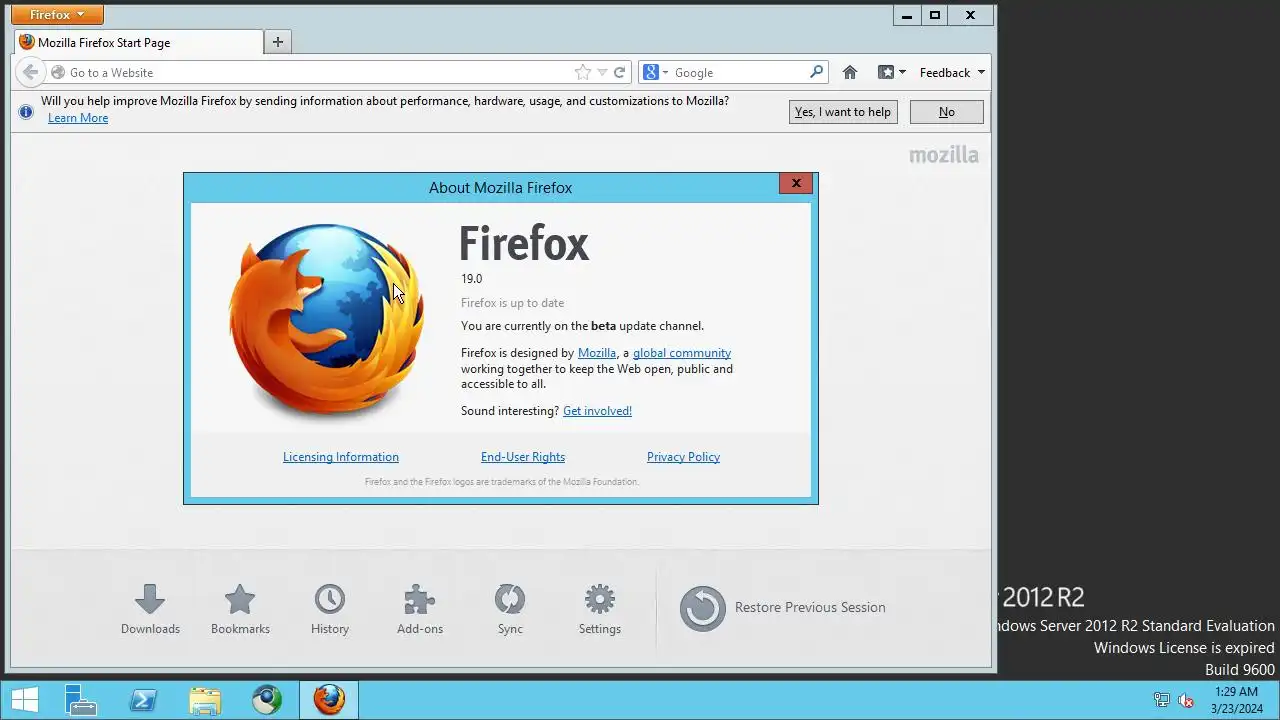Viewport: 1280px width, 720px height.
Task: Open the global community link
Action: click(x=682, y=353)
